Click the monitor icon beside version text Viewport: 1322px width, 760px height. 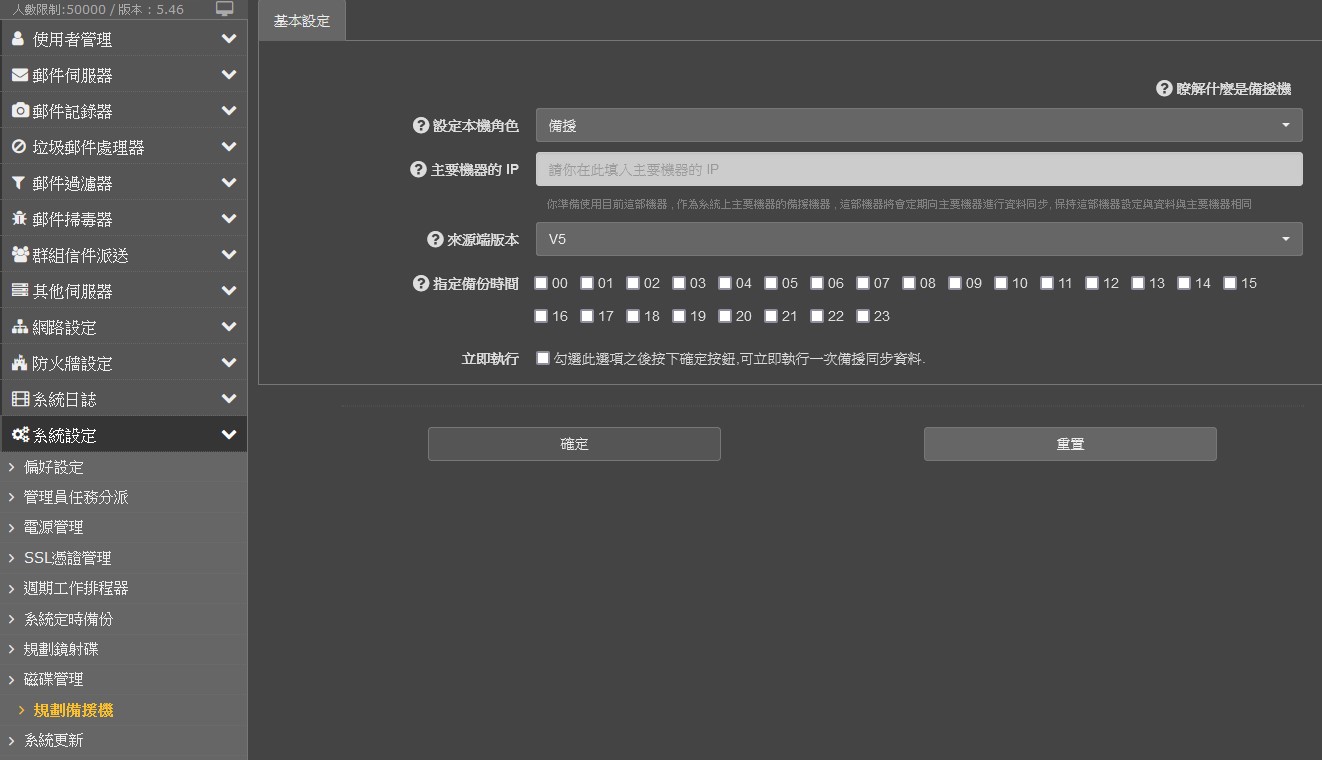(x=225, y=9)
